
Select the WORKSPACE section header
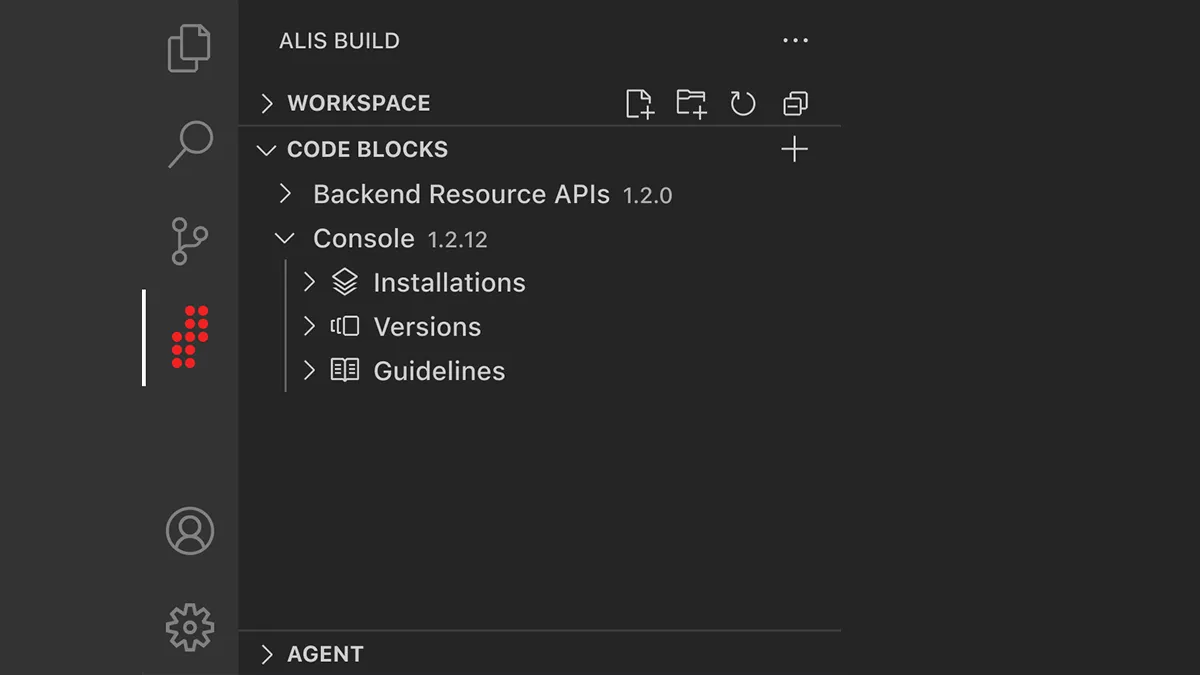360,102
